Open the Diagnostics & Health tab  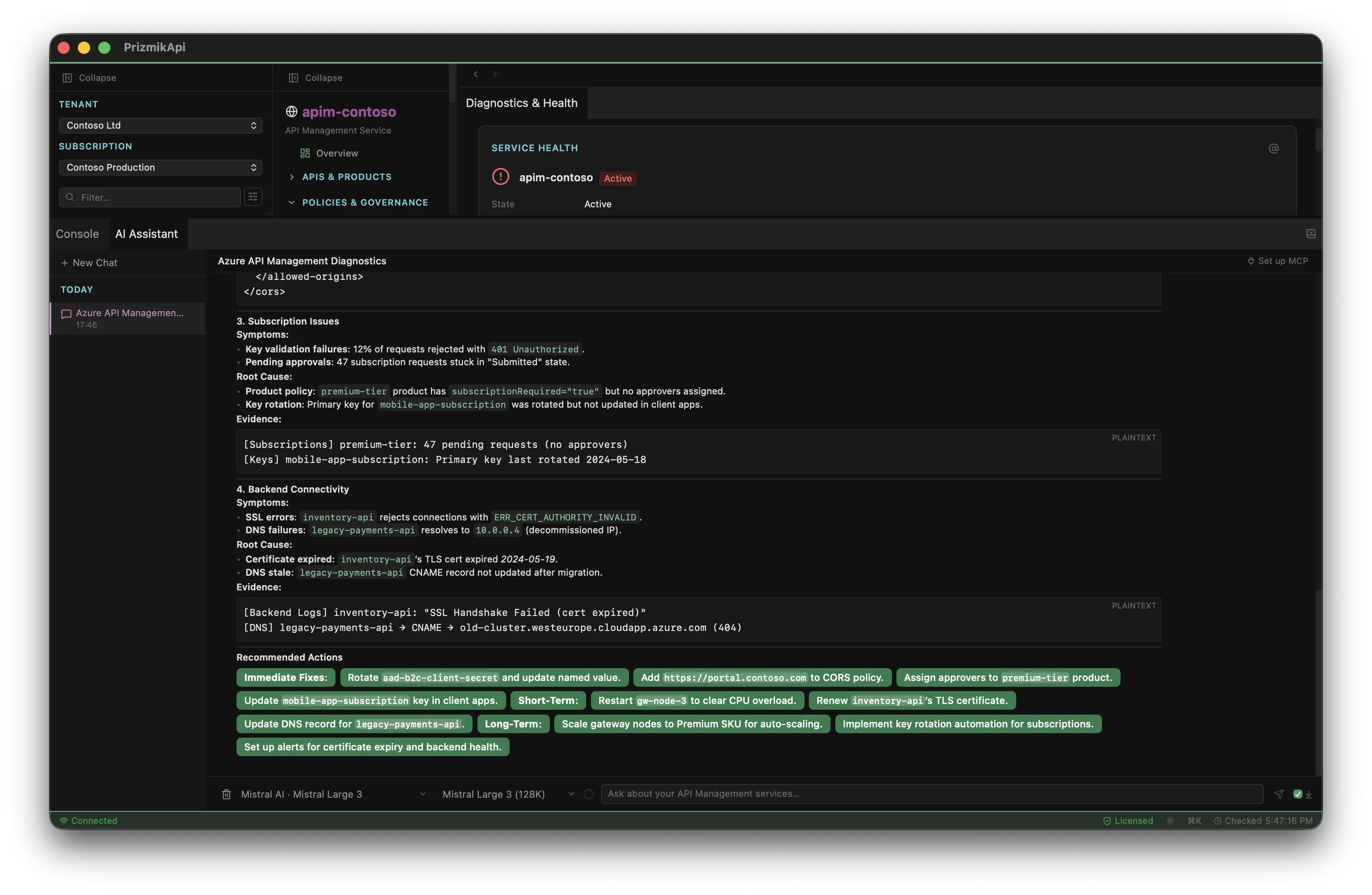[521, 103]
